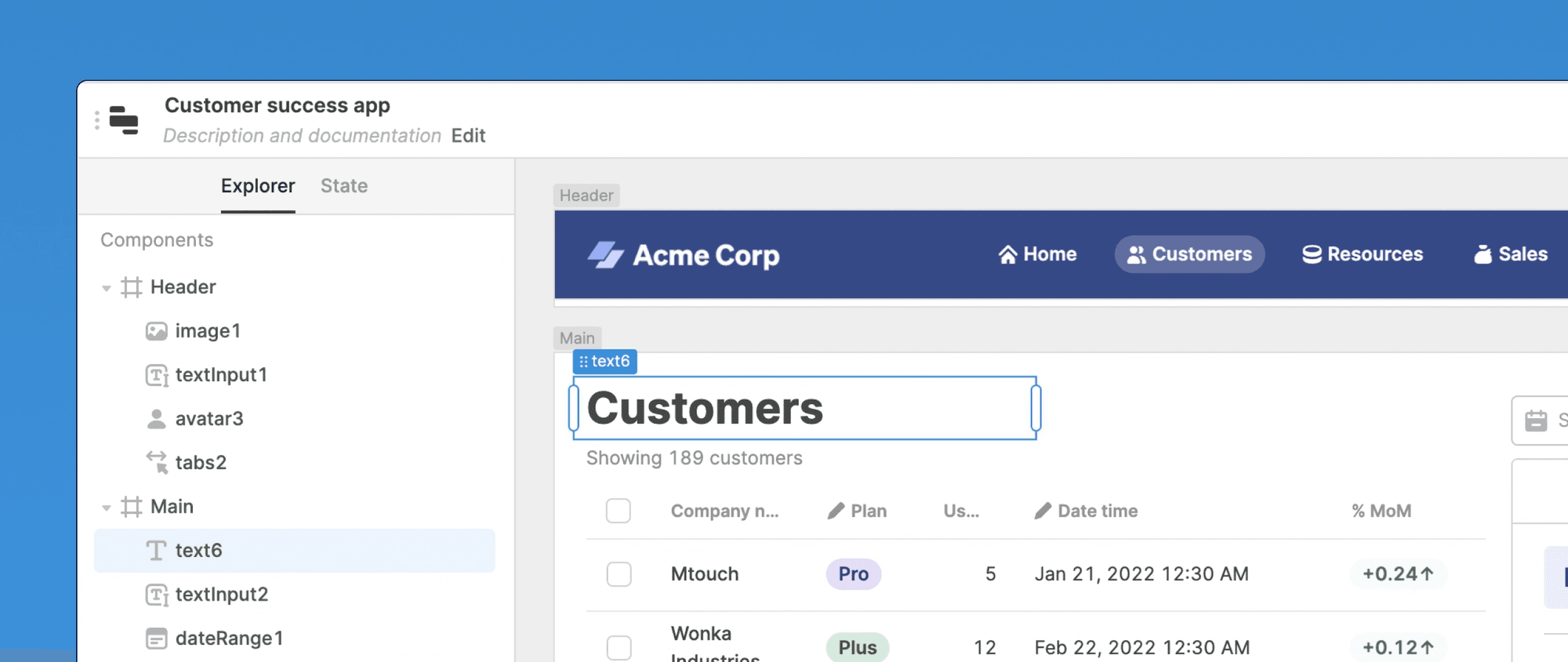
Task: Check the Mtouch row checkbox
Action: 619,574
